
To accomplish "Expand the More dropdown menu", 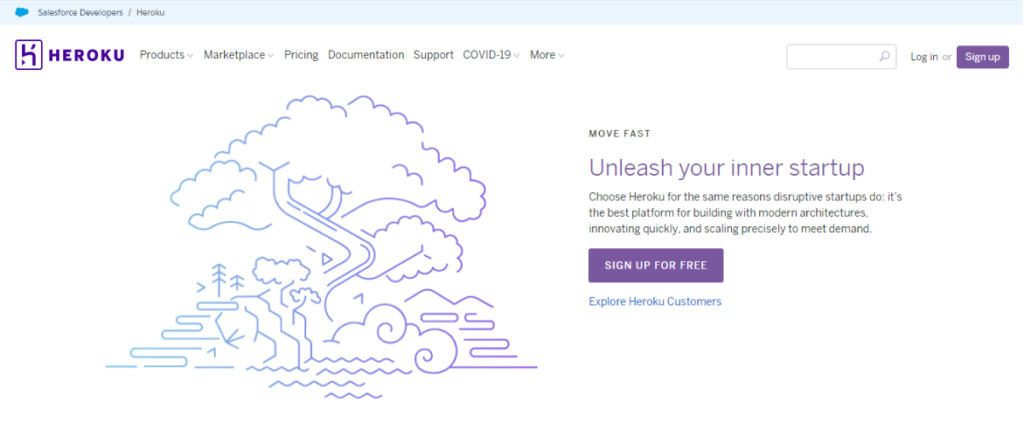I will coord(547,55).
